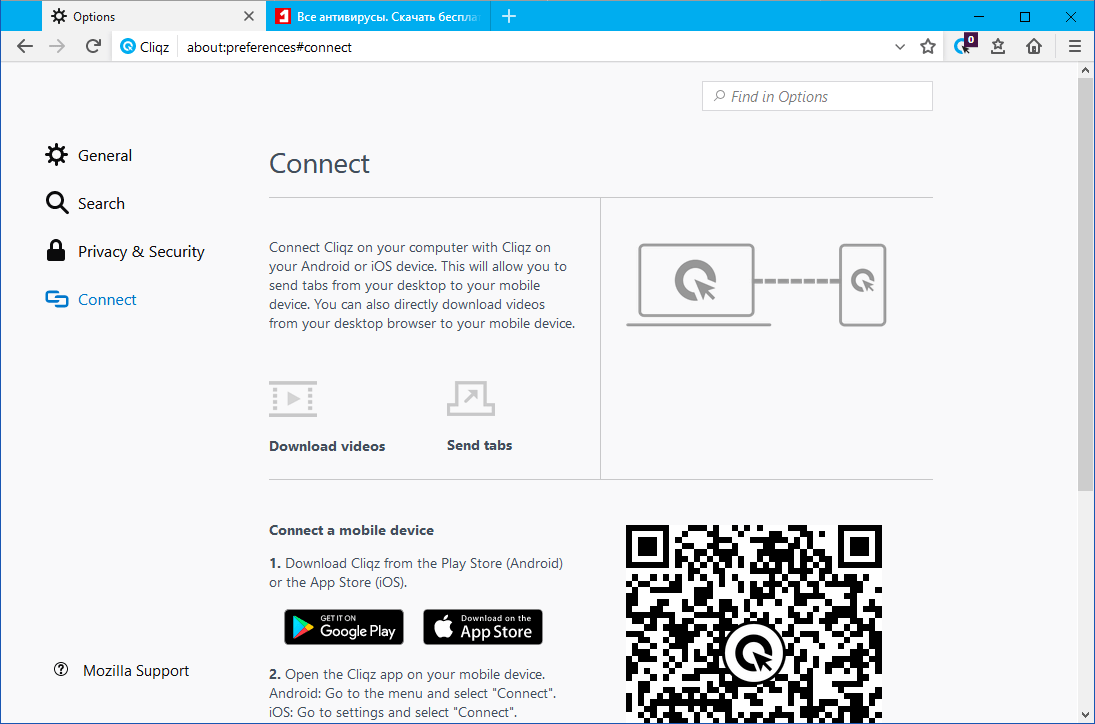
Task: Click the Mozilla Support question mark icon
Action: pyautogui.click(x=61, y=670)
